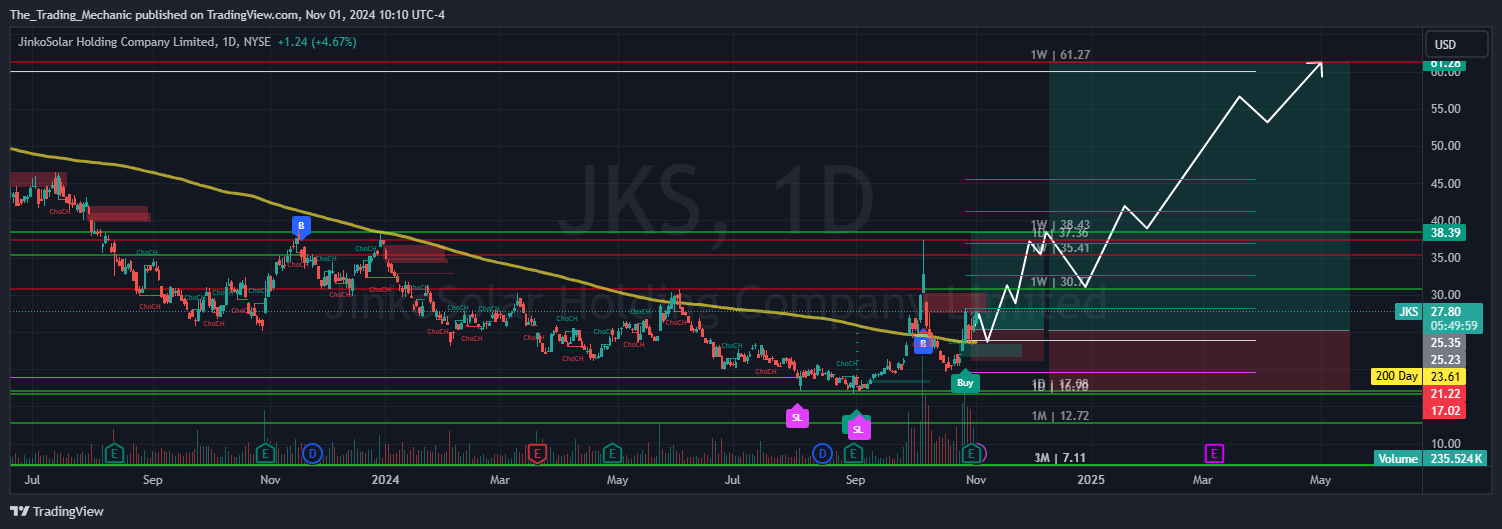The image size is (1502, 529).
Task: Click the The_Trading_Mechanic author name
Action: click(72, 15)
